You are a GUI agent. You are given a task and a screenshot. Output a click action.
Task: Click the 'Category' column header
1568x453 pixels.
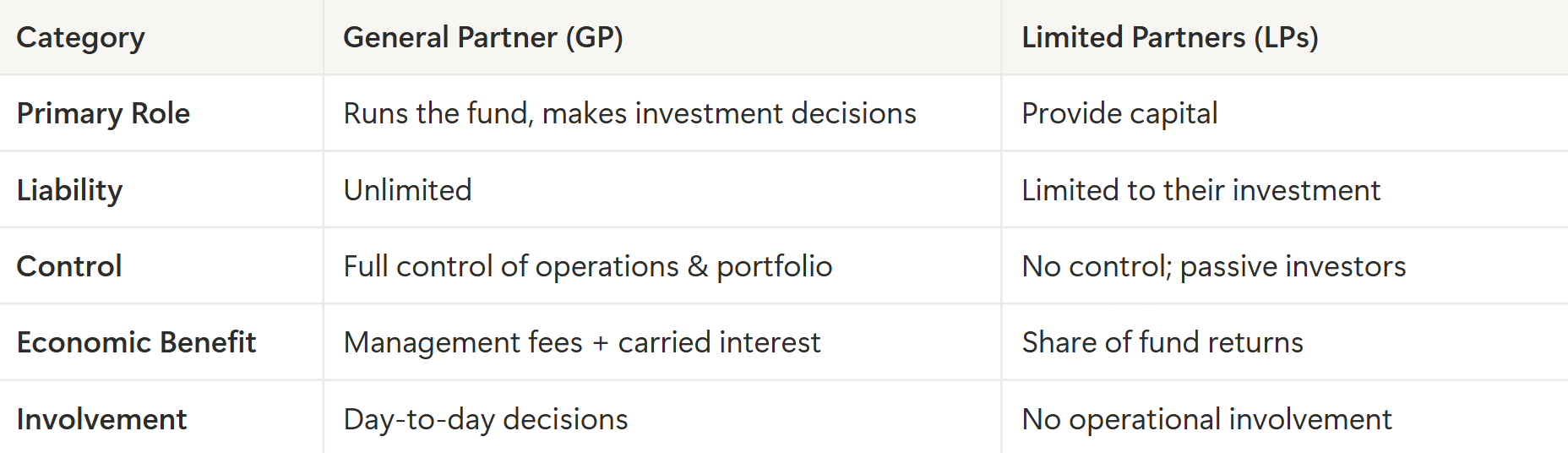pyautogui.click(x=81, y=38)
